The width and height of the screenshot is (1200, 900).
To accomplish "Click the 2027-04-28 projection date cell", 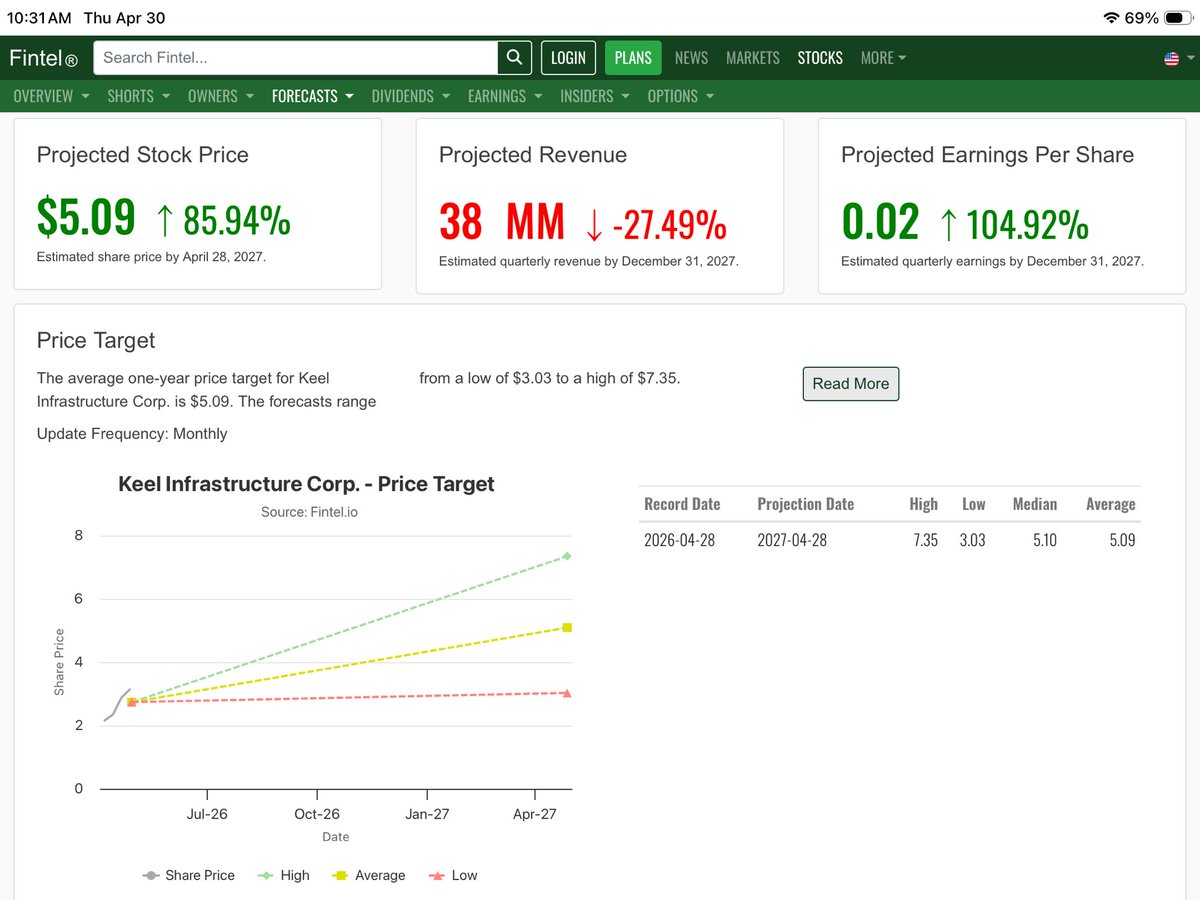I will pyautogui.click(x=793, y=540).
